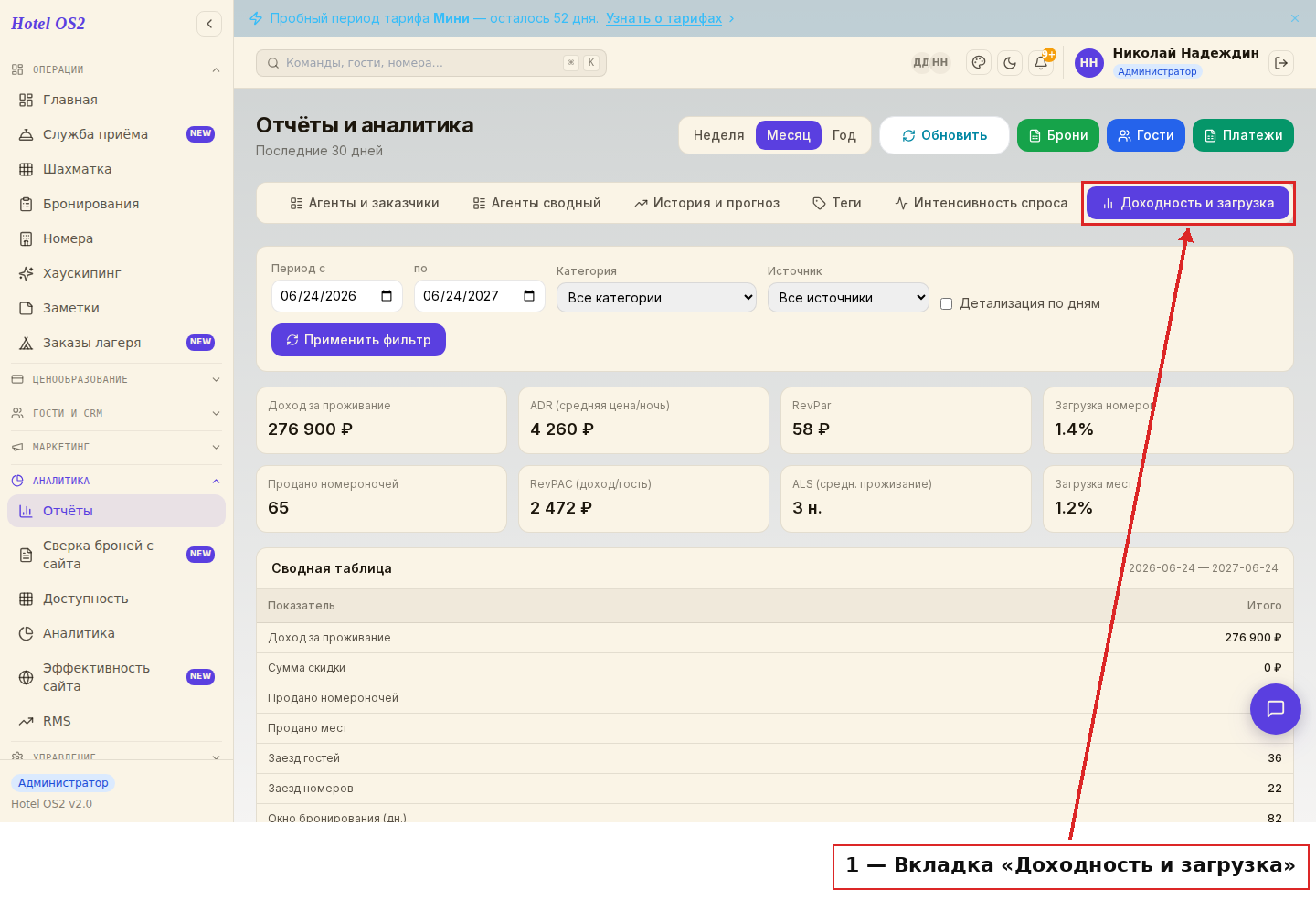
Task: Click the Администратор badge in sidebar footer
Action: click(63, 783)
